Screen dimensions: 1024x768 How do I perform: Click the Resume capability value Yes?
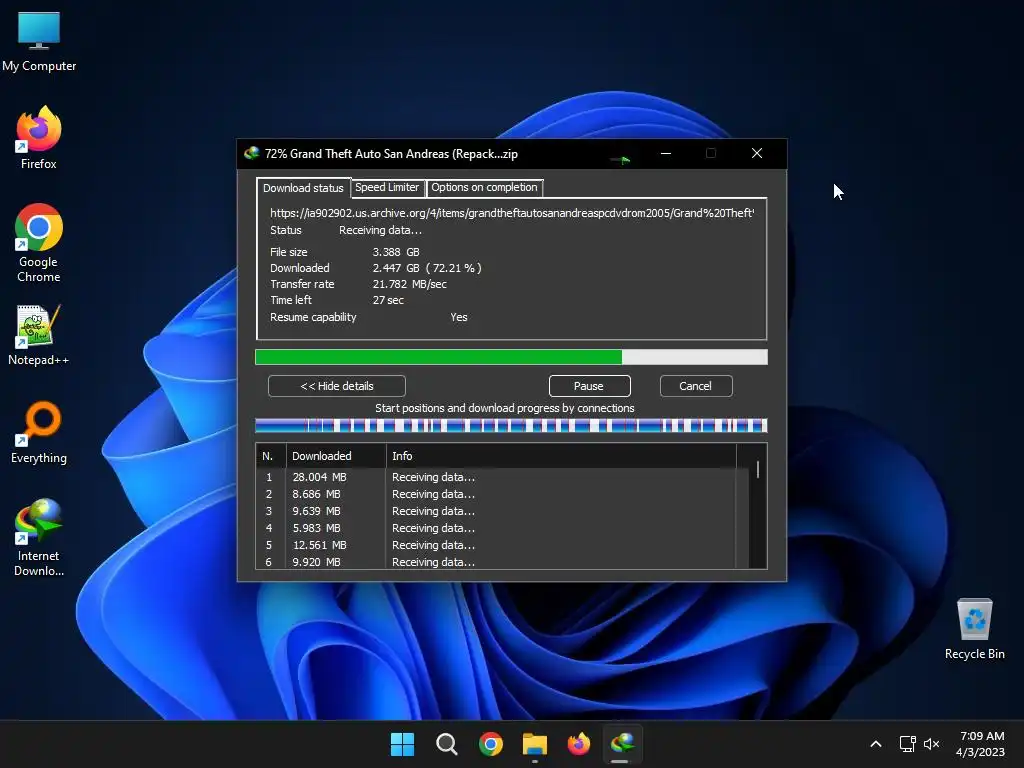(458, 317)
